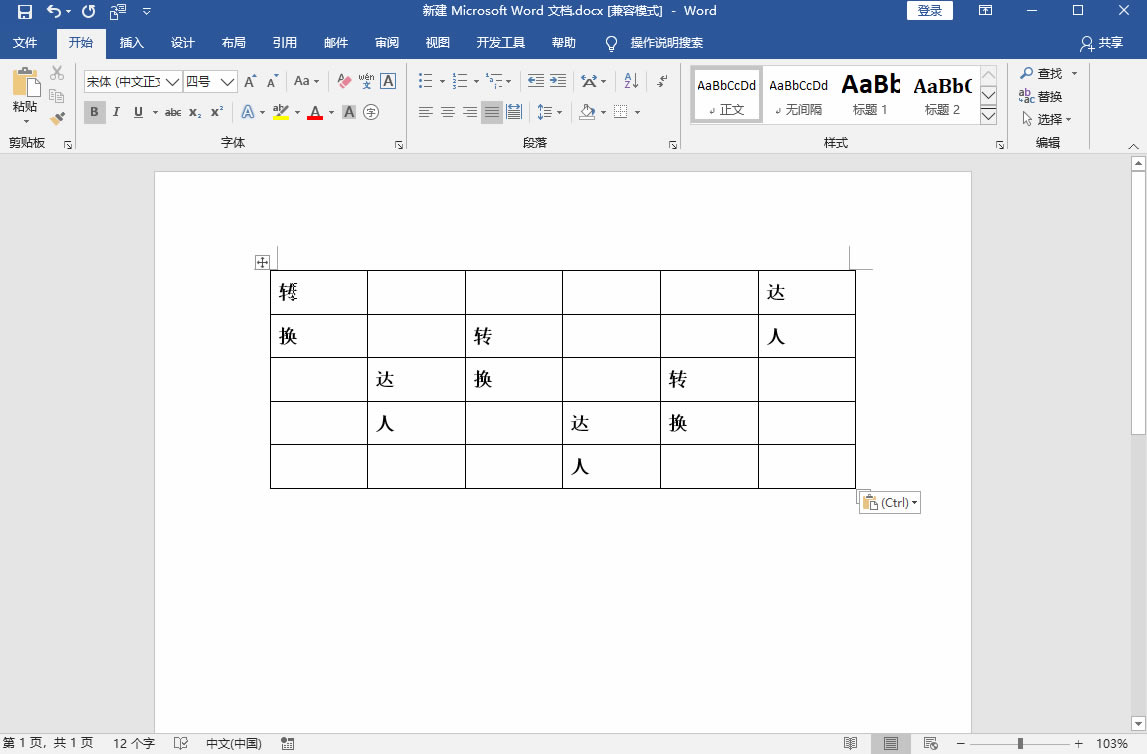Toggle Subscript formatting
Viewport: 1147px width, 754px height.
195,112
